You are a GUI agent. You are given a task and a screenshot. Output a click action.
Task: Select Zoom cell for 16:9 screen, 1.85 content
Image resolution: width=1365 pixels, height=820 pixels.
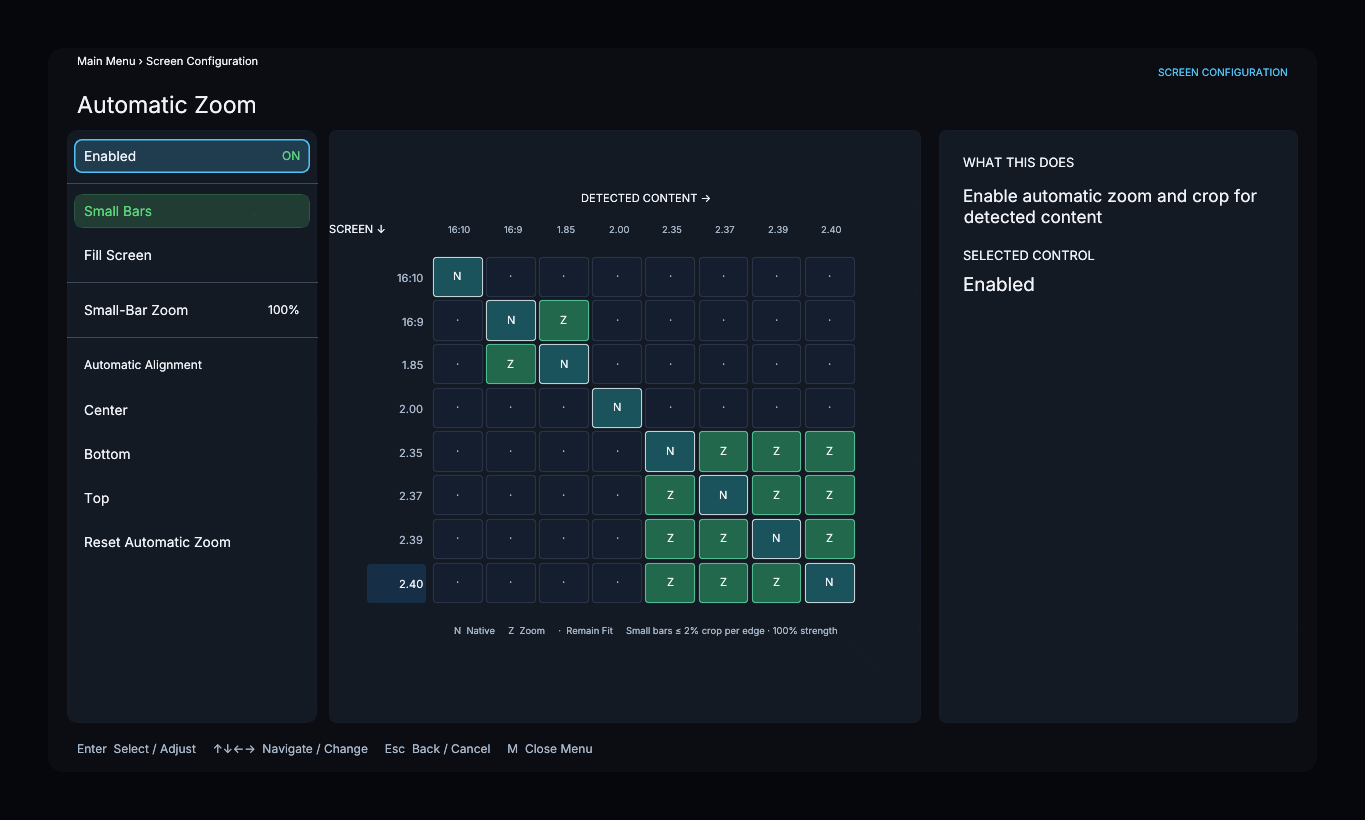[x=564, y=321]
